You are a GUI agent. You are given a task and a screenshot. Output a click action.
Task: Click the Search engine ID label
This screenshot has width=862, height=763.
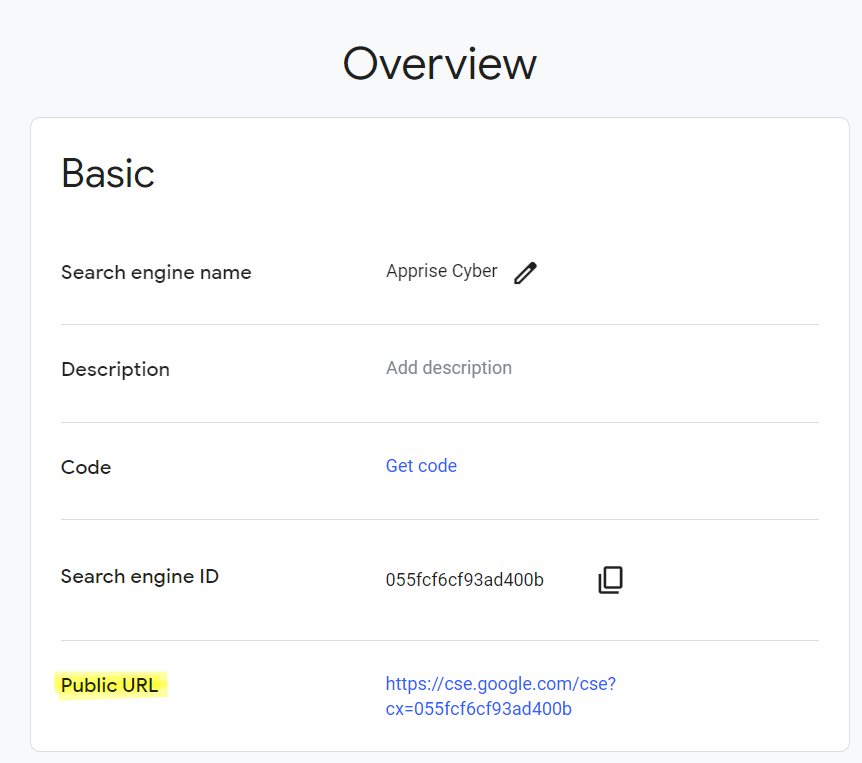(x=140, y=577)
